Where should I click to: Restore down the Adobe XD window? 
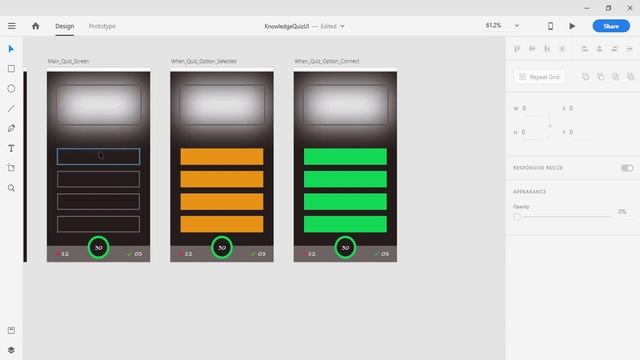point(608,8)
